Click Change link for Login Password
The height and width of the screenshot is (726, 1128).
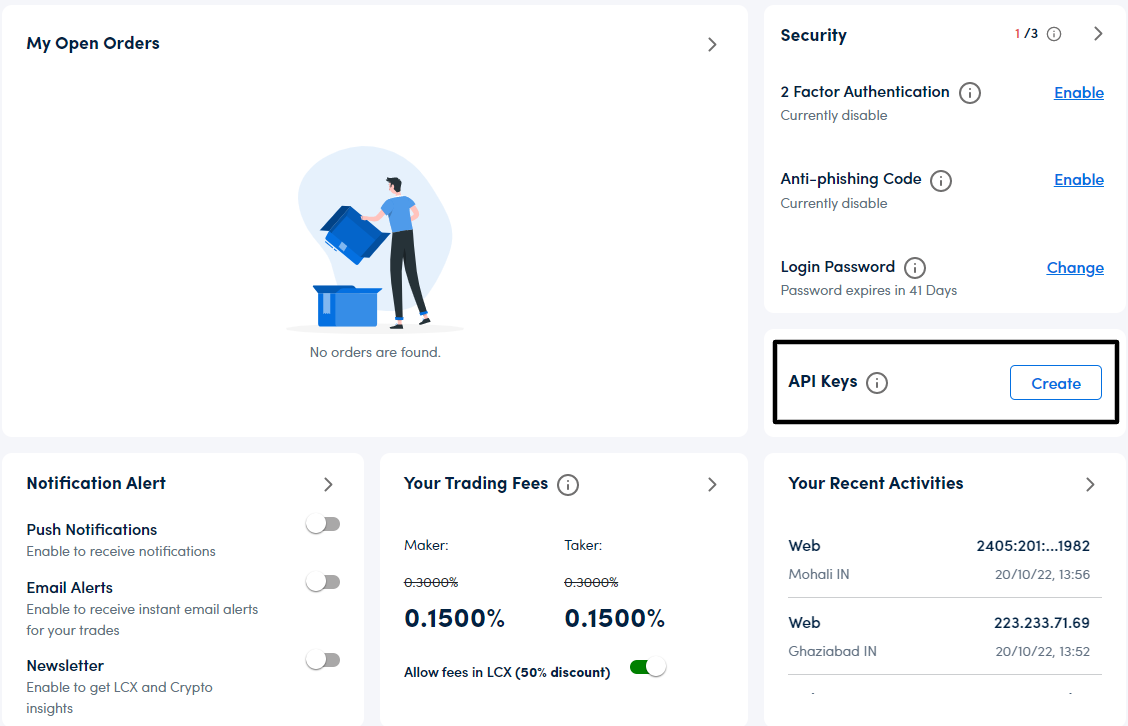pos(1075,268)
